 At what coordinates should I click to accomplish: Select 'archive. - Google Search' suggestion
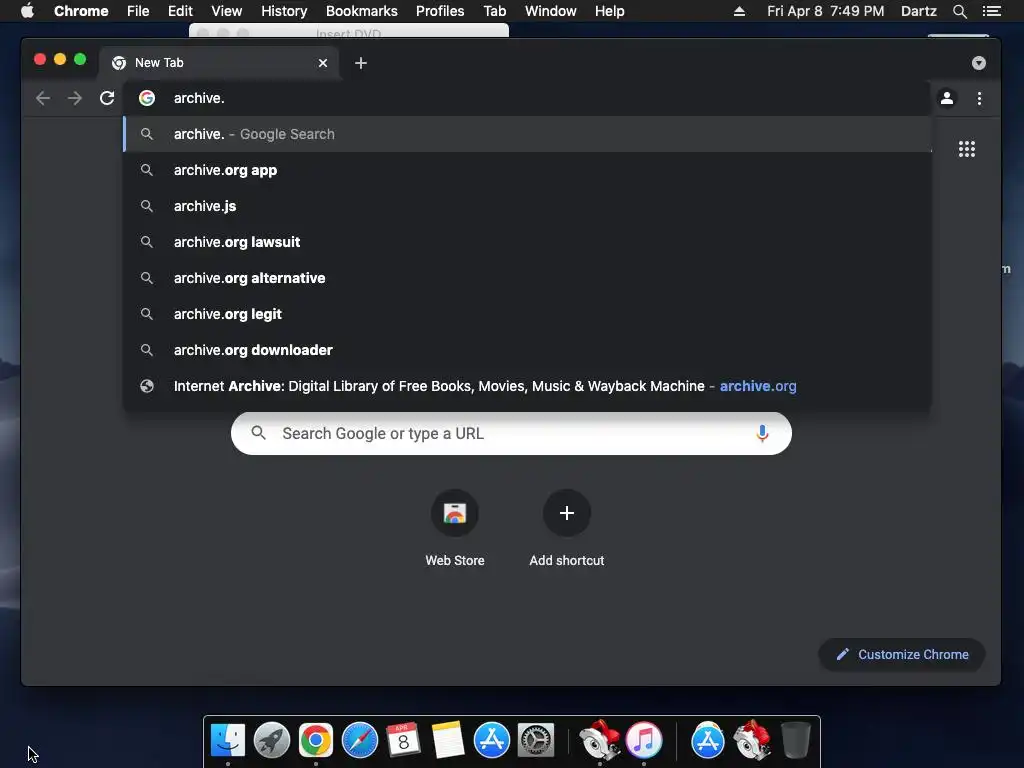pos(528,134)
